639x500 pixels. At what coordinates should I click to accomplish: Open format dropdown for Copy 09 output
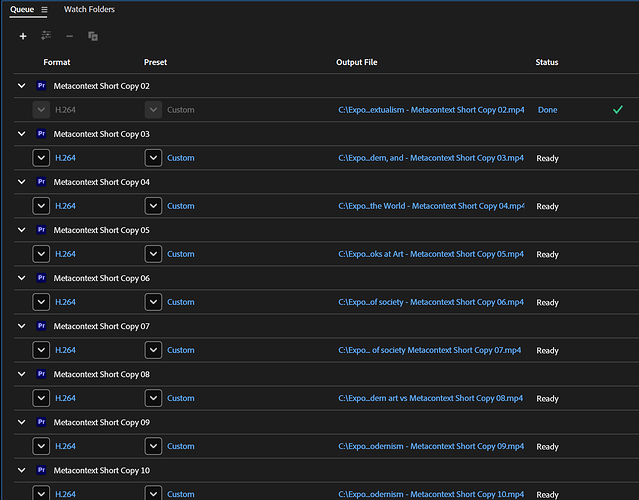click(41, 446)
